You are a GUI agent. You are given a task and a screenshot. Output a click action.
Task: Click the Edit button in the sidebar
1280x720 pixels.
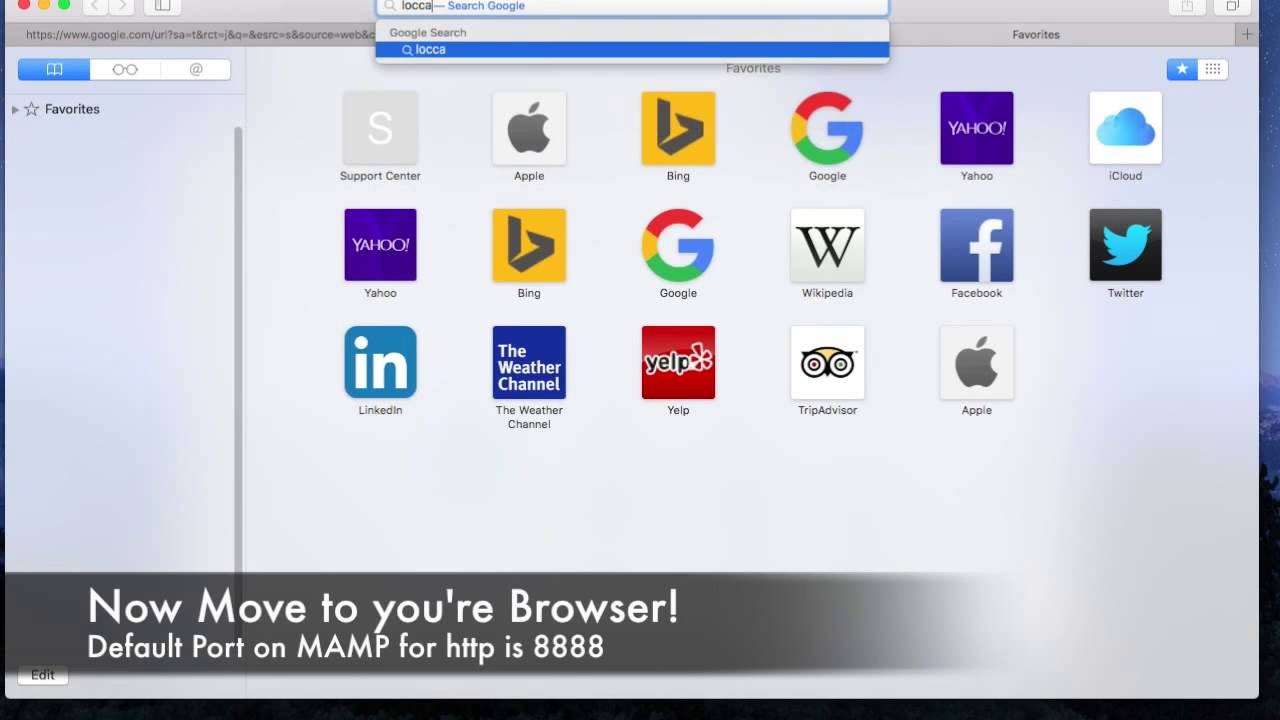(x=42, y=675)
